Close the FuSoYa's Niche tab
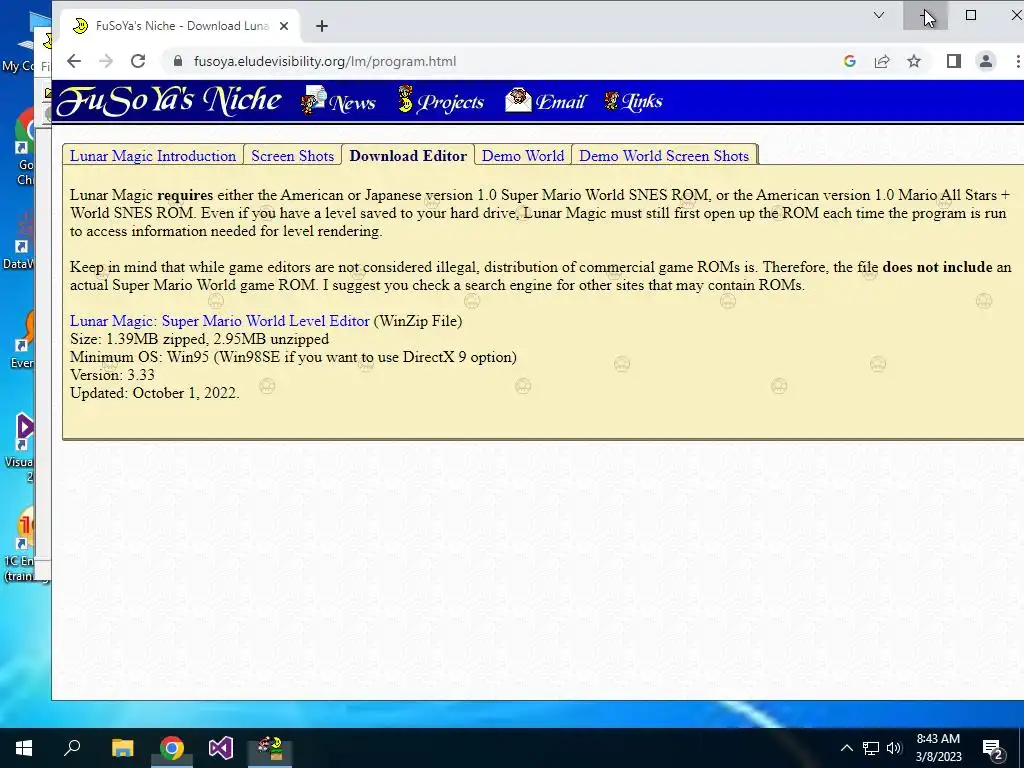 point(284,26)
